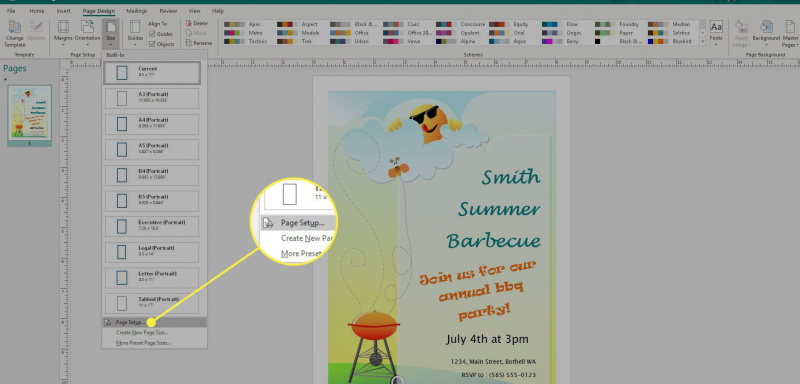Open the Background button

pos(766,32)
